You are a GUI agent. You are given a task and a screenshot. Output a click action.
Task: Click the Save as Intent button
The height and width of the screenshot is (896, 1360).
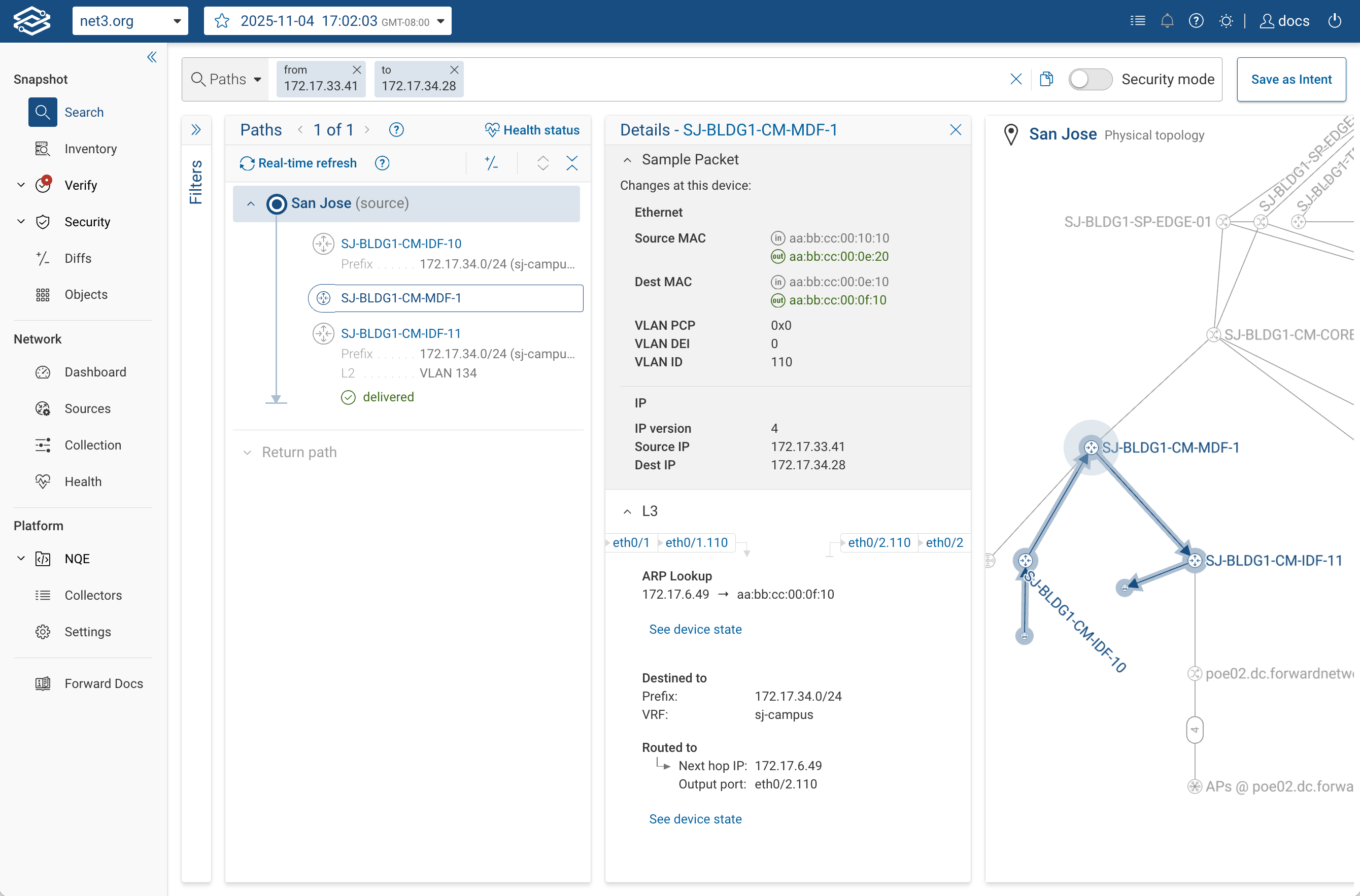coord(1291,80)
